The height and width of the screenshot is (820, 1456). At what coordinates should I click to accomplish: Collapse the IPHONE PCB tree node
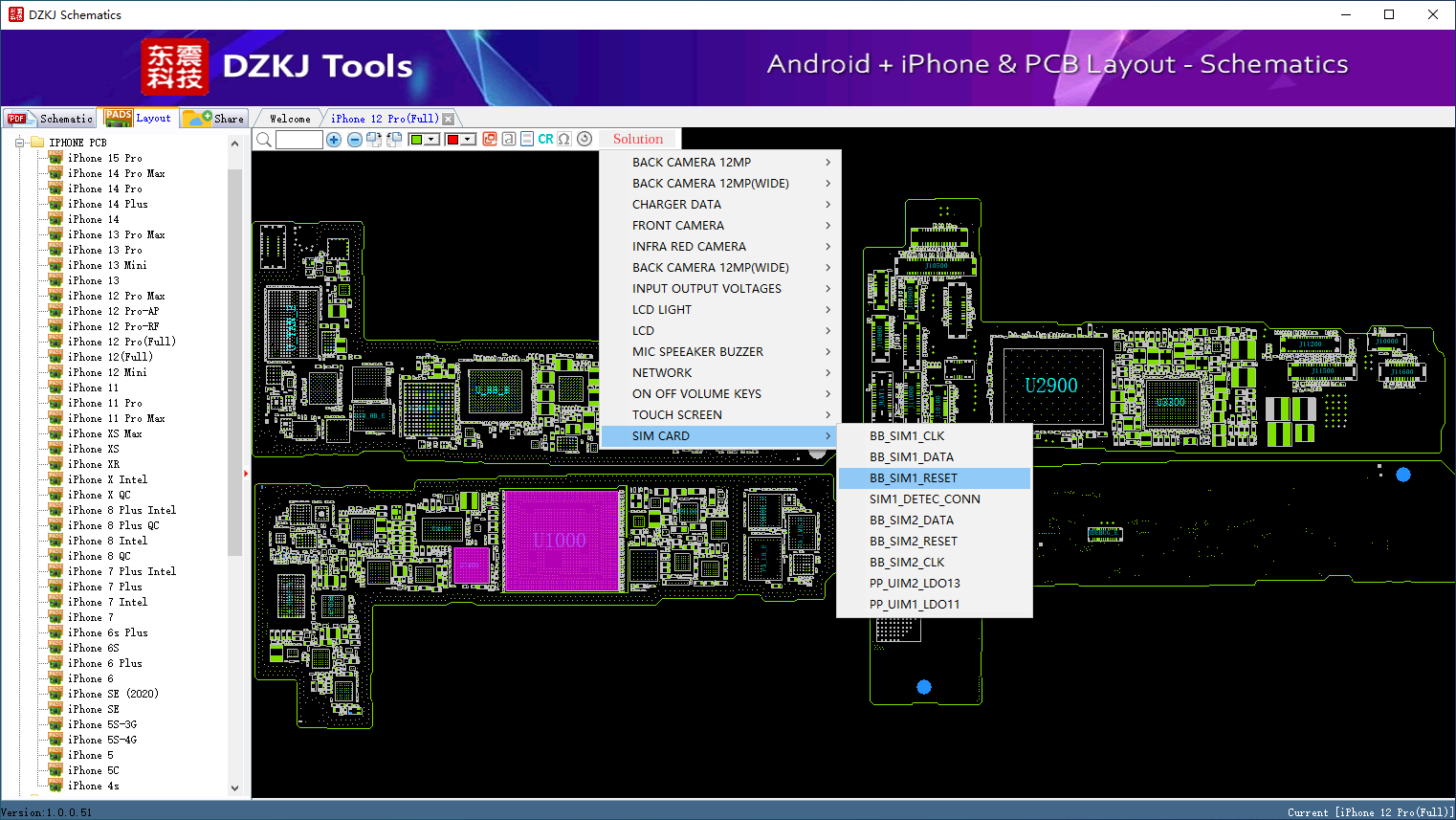(x=20, y=143)
